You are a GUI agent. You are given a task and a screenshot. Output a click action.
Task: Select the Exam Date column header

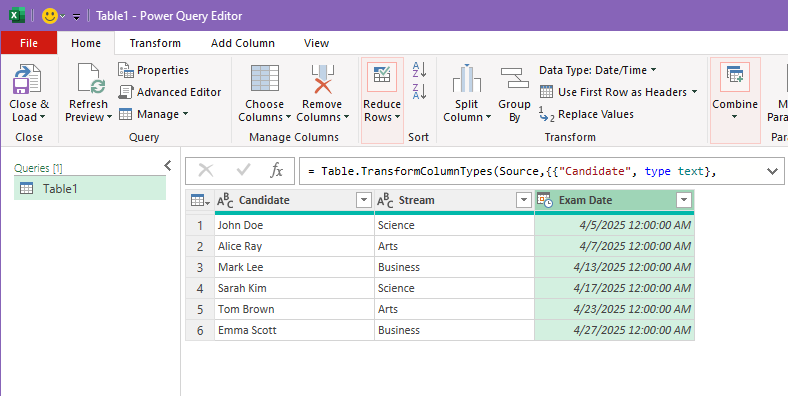[x=615, y=201]
